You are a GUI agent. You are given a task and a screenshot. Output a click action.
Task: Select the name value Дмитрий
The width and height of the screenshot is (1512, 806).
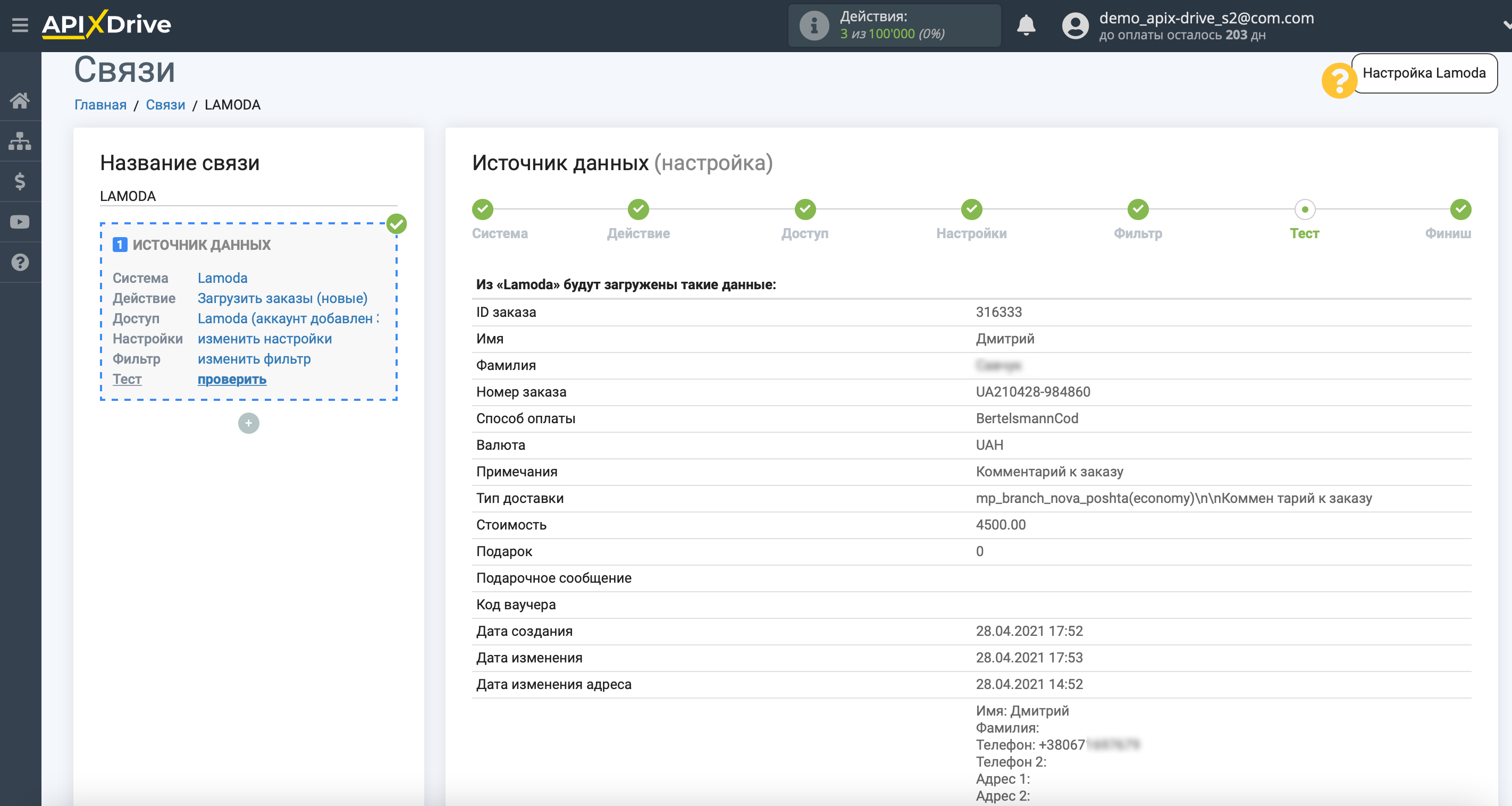coord(1005,339)
